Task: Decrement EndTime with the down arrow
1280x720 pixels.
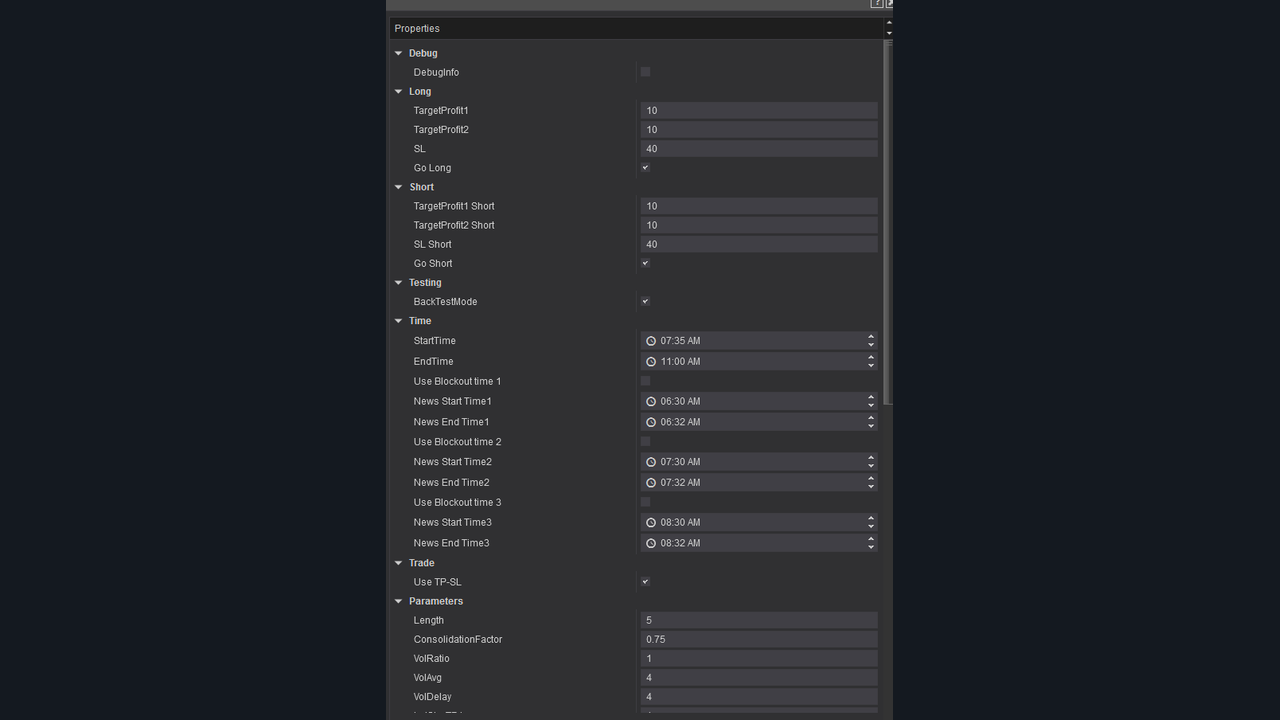Action: click(871, 366)
